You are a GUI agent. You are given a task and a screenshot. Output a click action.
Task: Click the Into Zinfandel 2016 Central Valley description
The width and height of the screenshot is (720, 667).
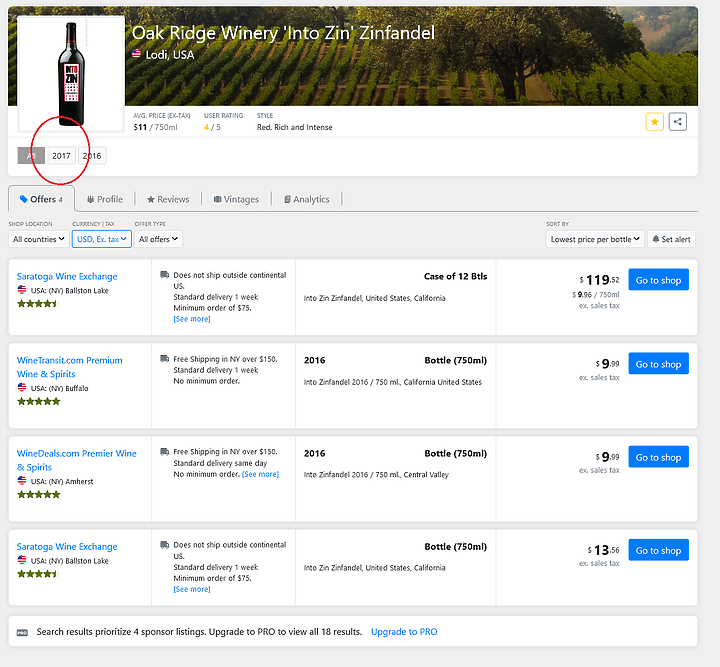[376, 475]
